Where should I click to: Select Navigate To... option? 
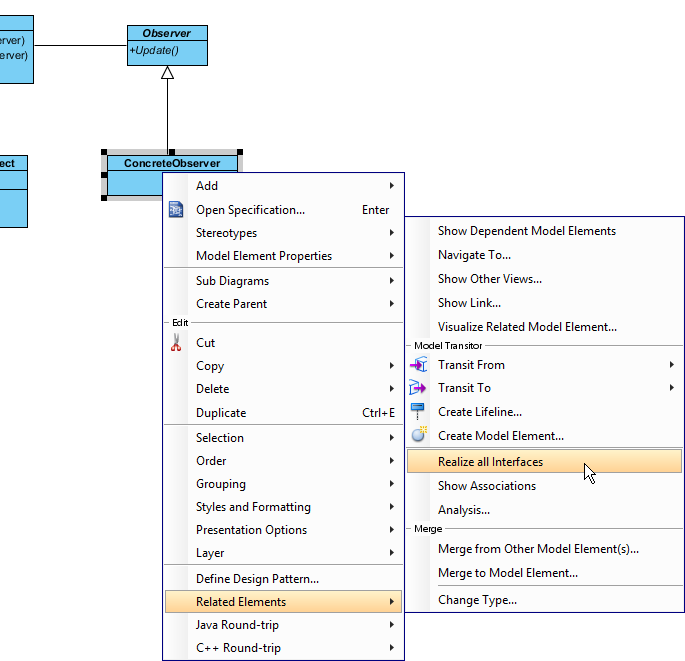coord(544,255)
